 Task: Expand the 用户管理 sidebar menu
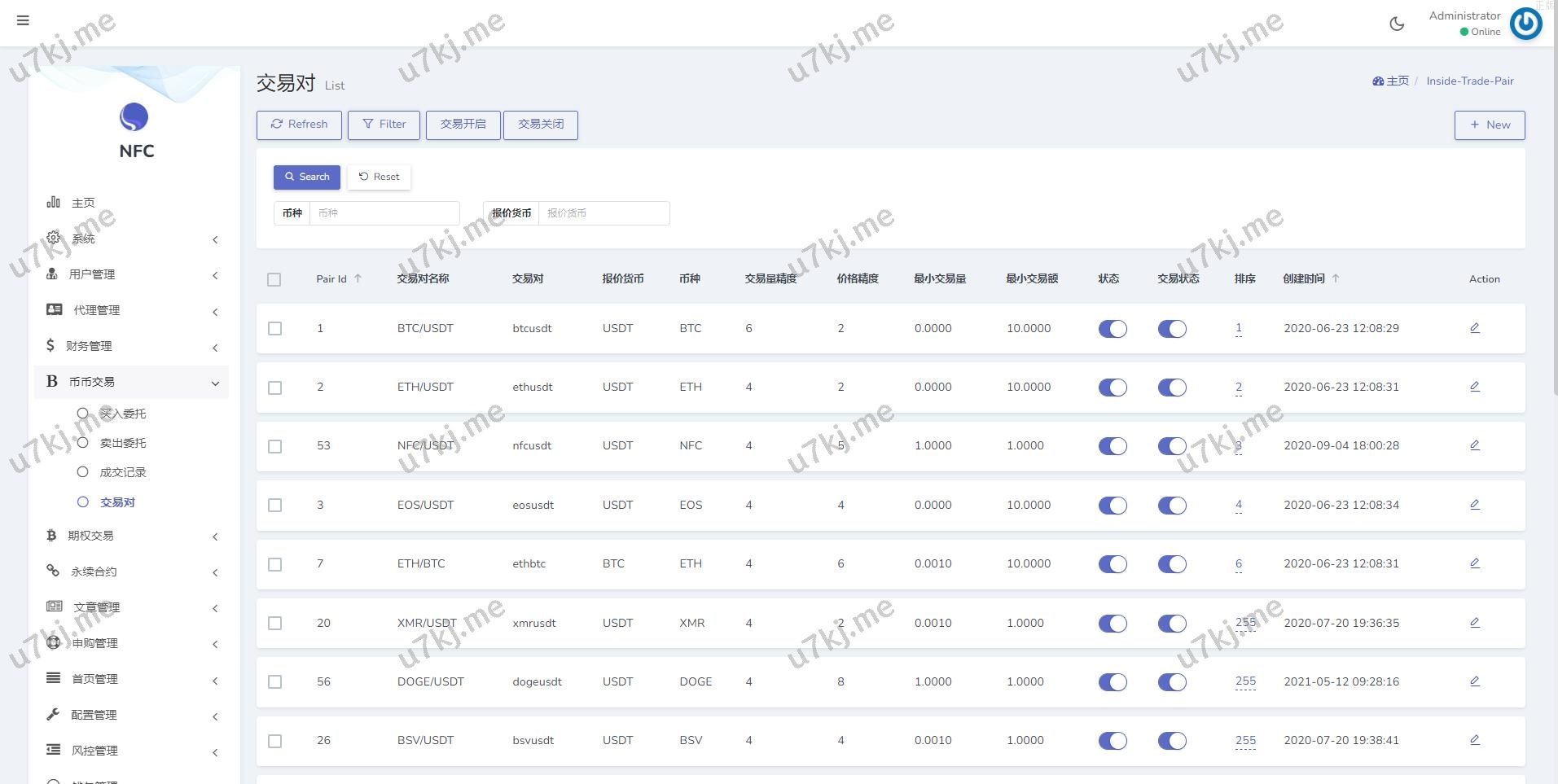point(130,274)
